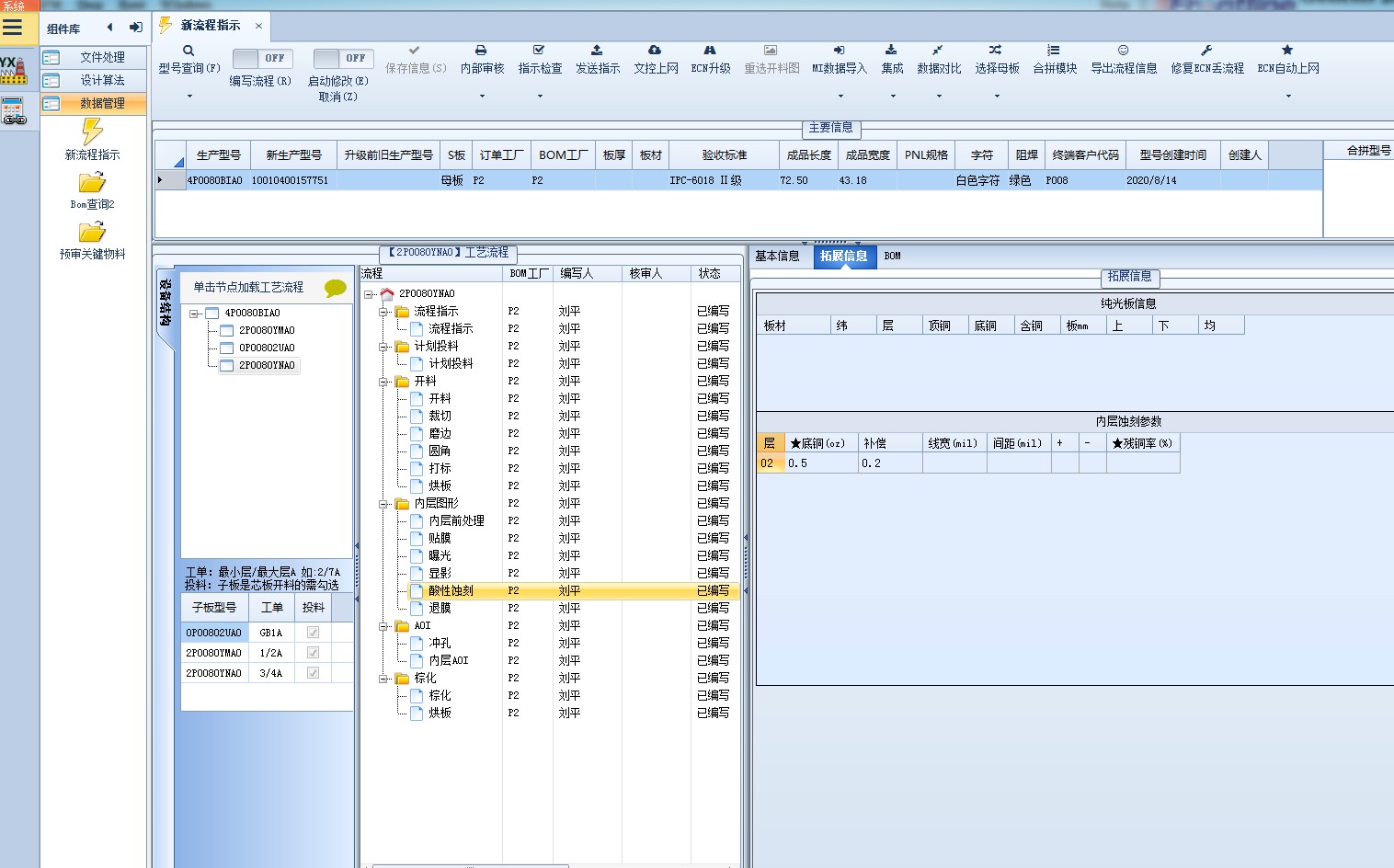Click the 组件库 collapse left arrow
This screenshot has height=868, width=1394.
click(110, 28)
